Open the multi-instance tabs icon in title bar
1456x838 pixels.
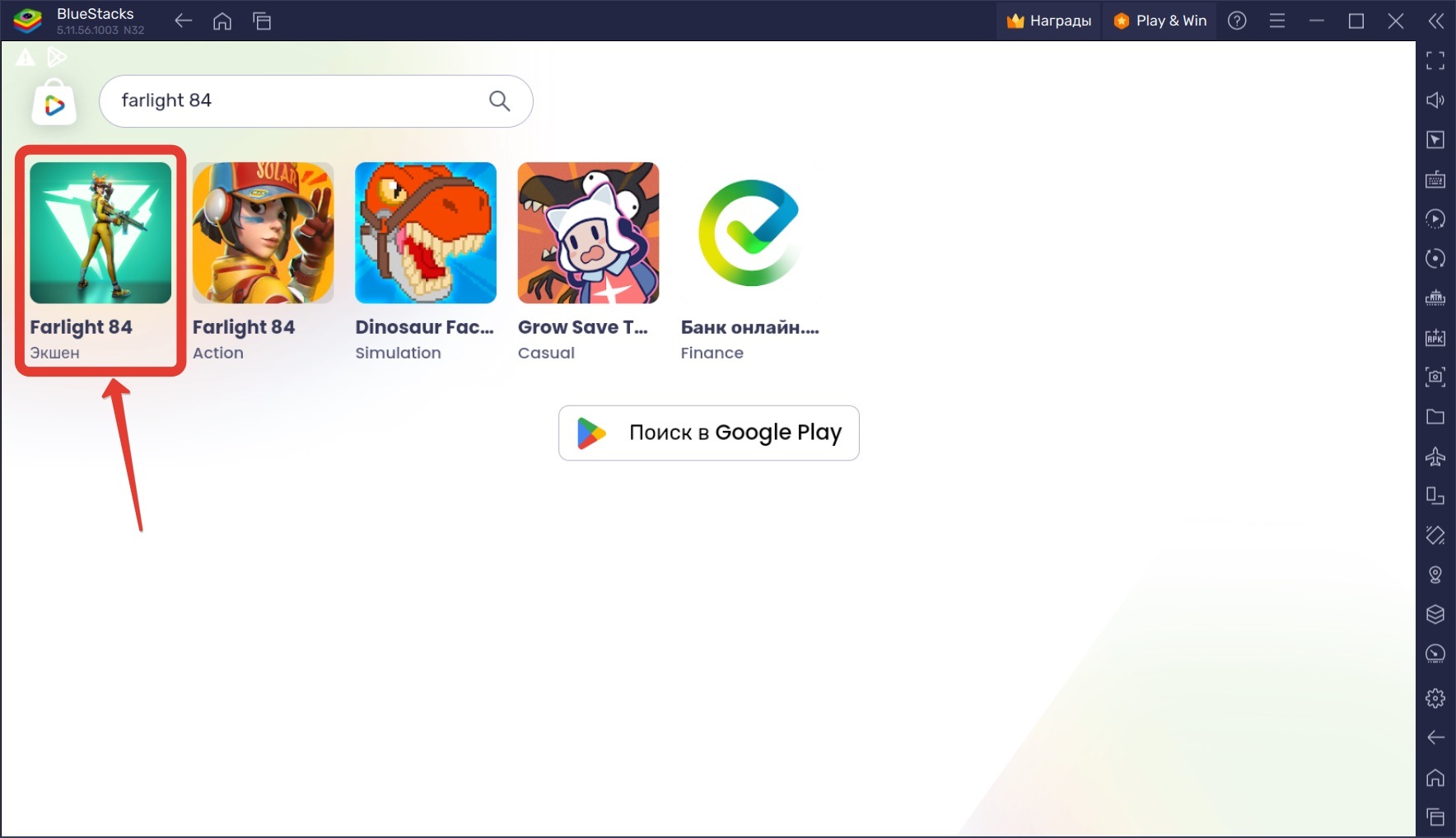click(262, 21)
